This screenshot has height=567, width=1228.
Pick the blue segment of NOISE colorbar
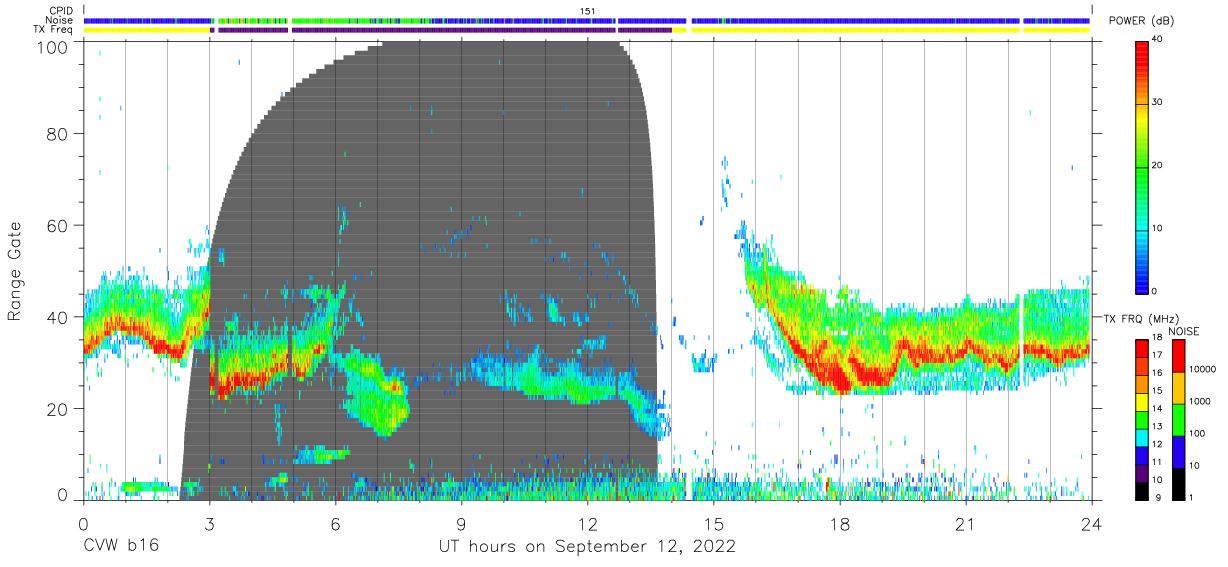coord(1177,451)
